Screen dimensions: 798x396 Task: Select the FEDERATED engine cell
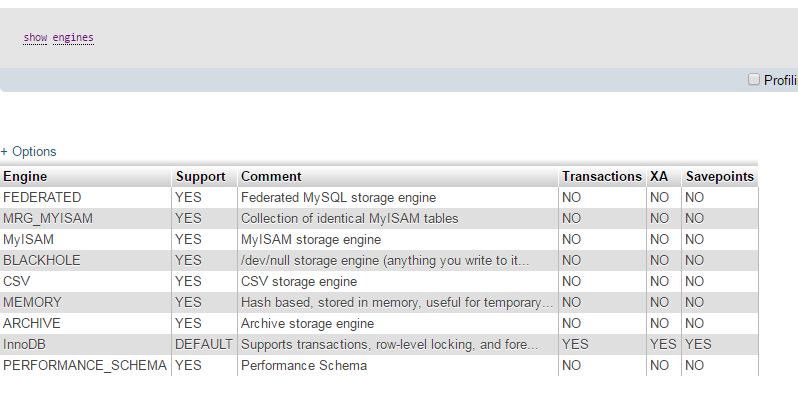(86, 197)
